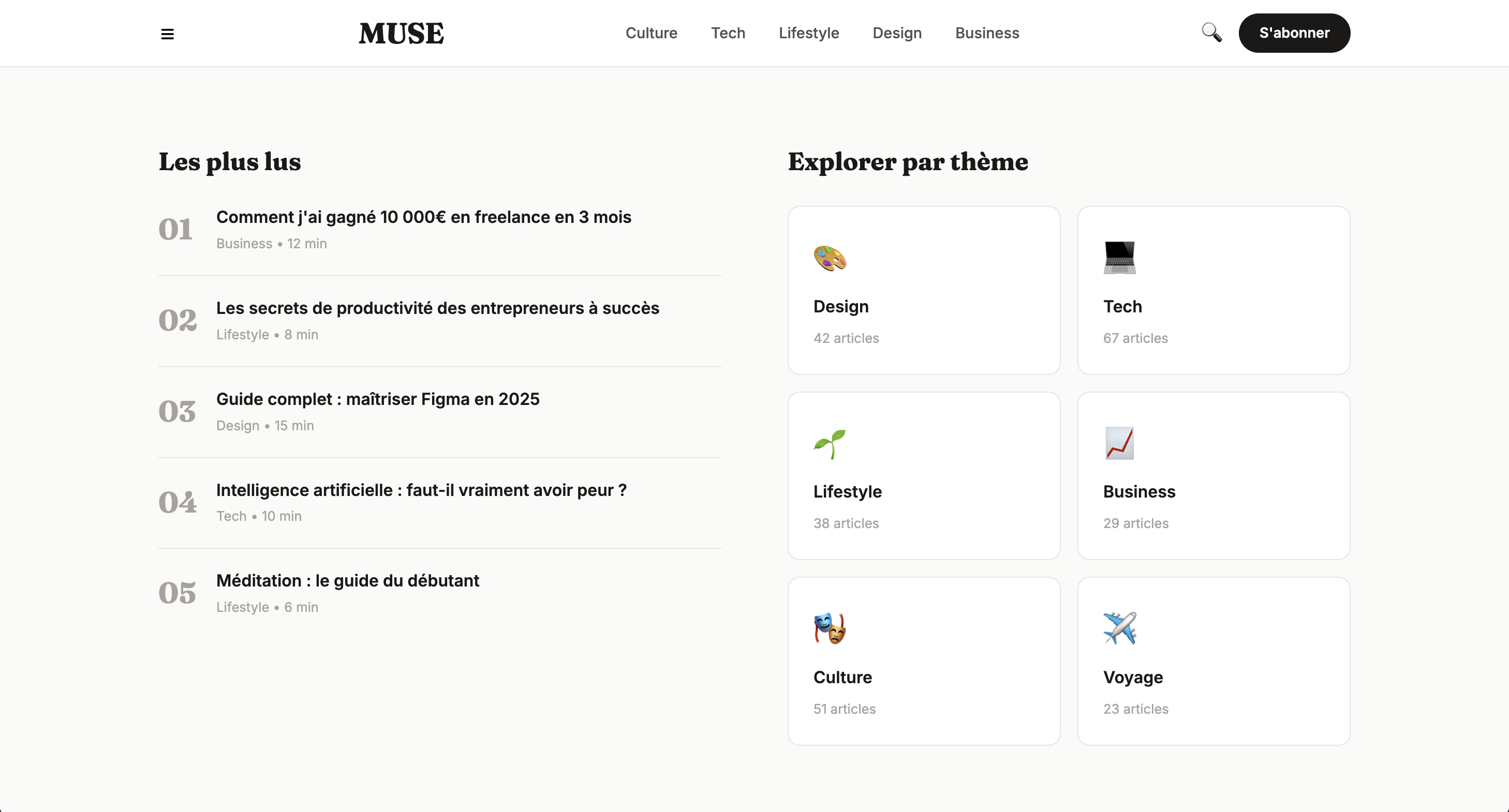This screenshot has width=1509, height=812.
Task: Open the entrepreneurs productivity secrets article
Action: (x=438, y=308)
